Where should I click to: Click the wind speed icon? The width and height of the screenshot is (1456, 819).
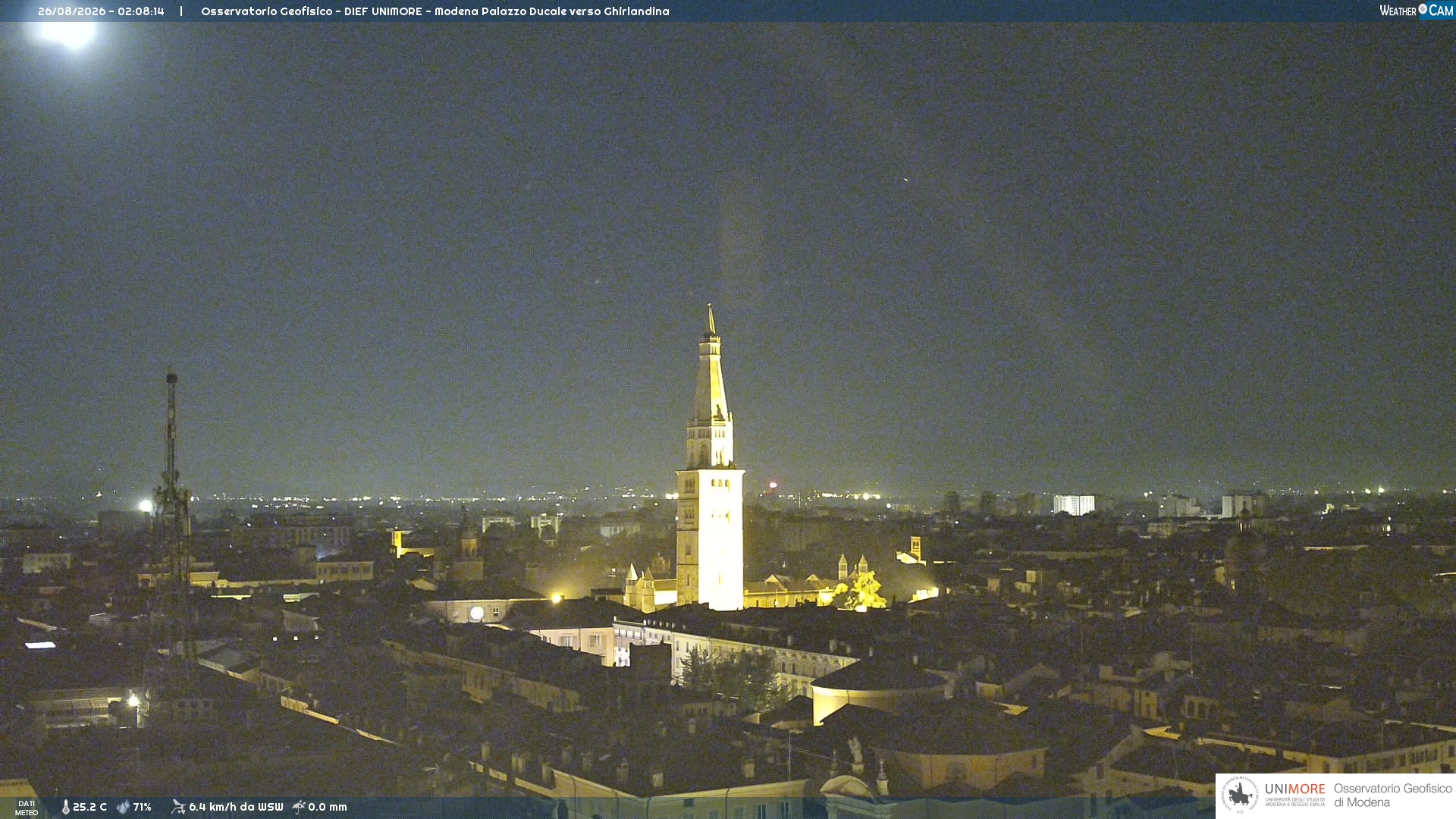click(178, 807)
